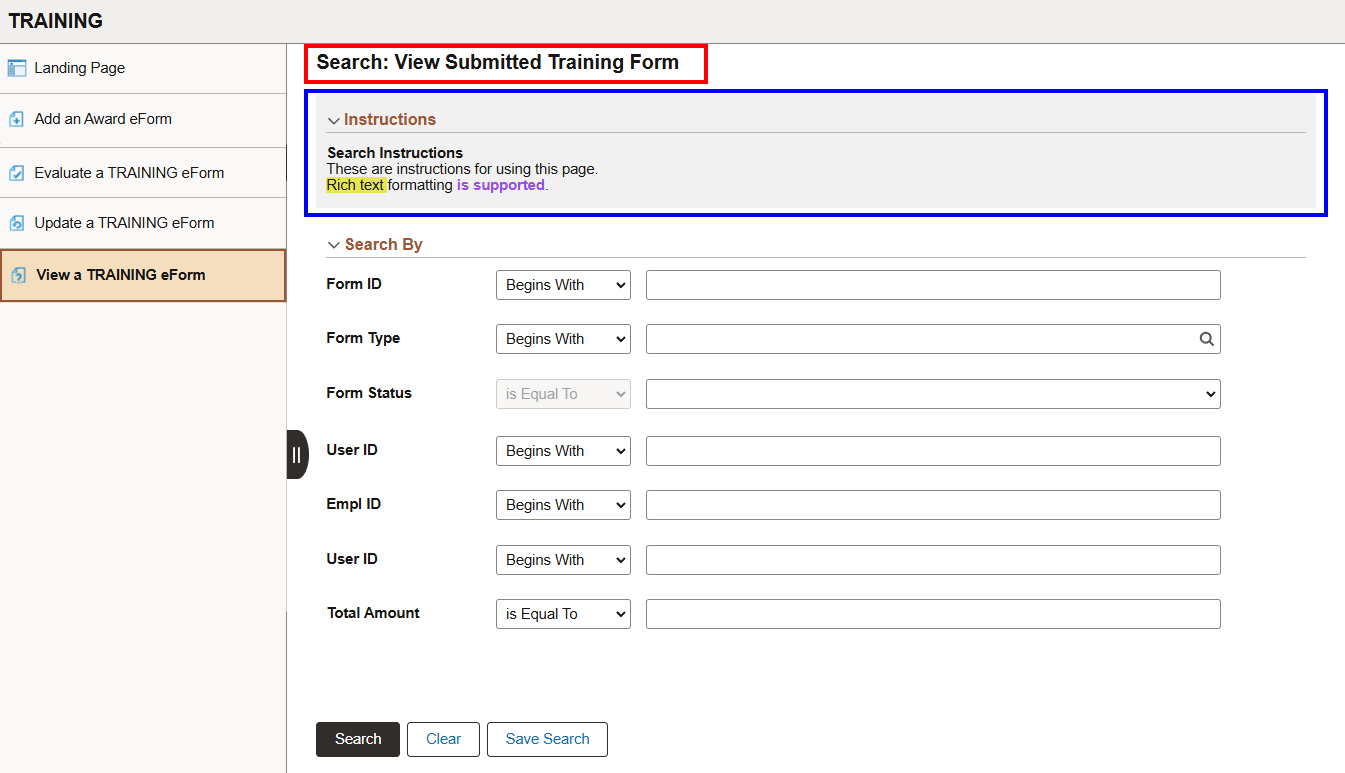Viewport: 1345px width, 773px height.
Task: Collapse the Search By section chevron
Action: click(334, 245)
